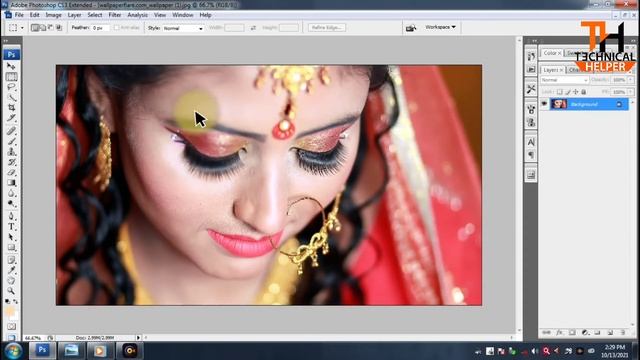Screen dimensions: 640x360
Task: Select the Healing Brush tool
Action: pyautogui.click(x=11, y=131)
